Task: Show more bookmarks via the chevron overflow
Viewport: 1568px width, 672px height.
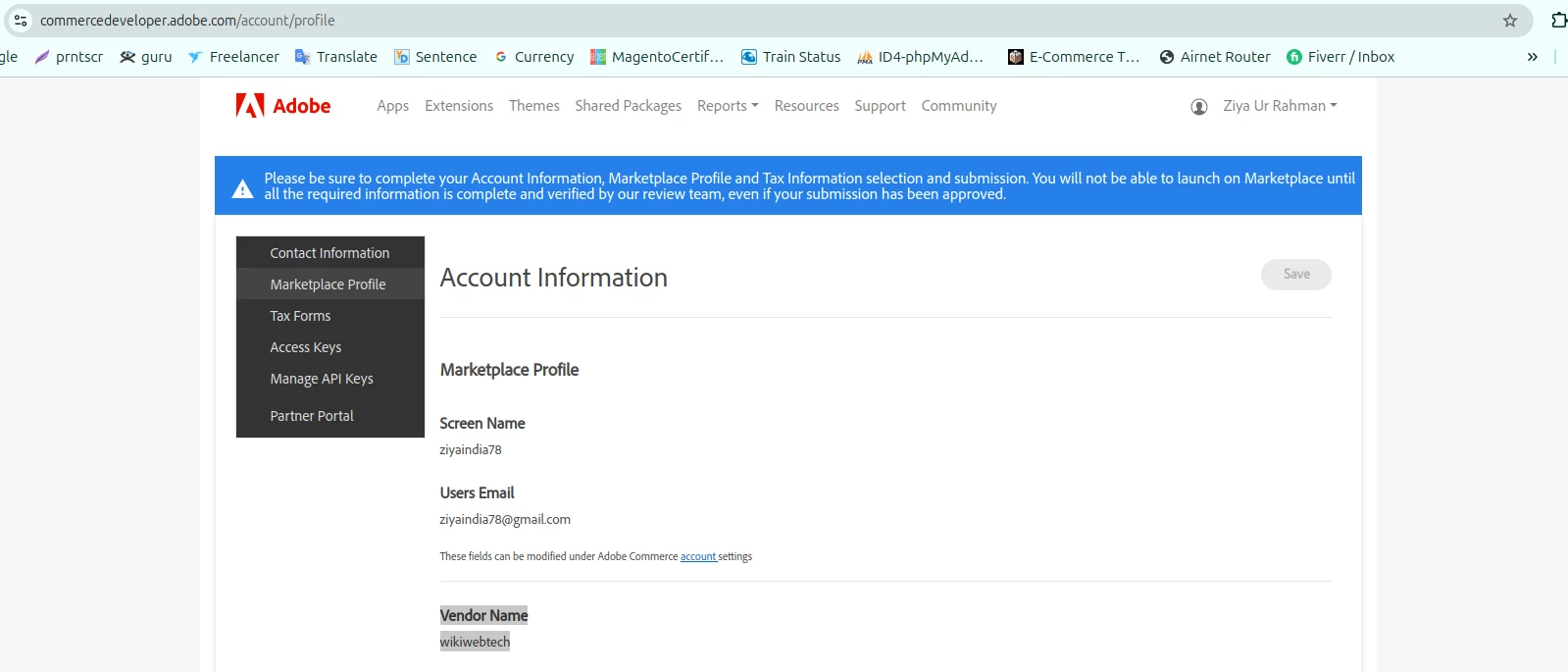Action: coord(1532,57)
